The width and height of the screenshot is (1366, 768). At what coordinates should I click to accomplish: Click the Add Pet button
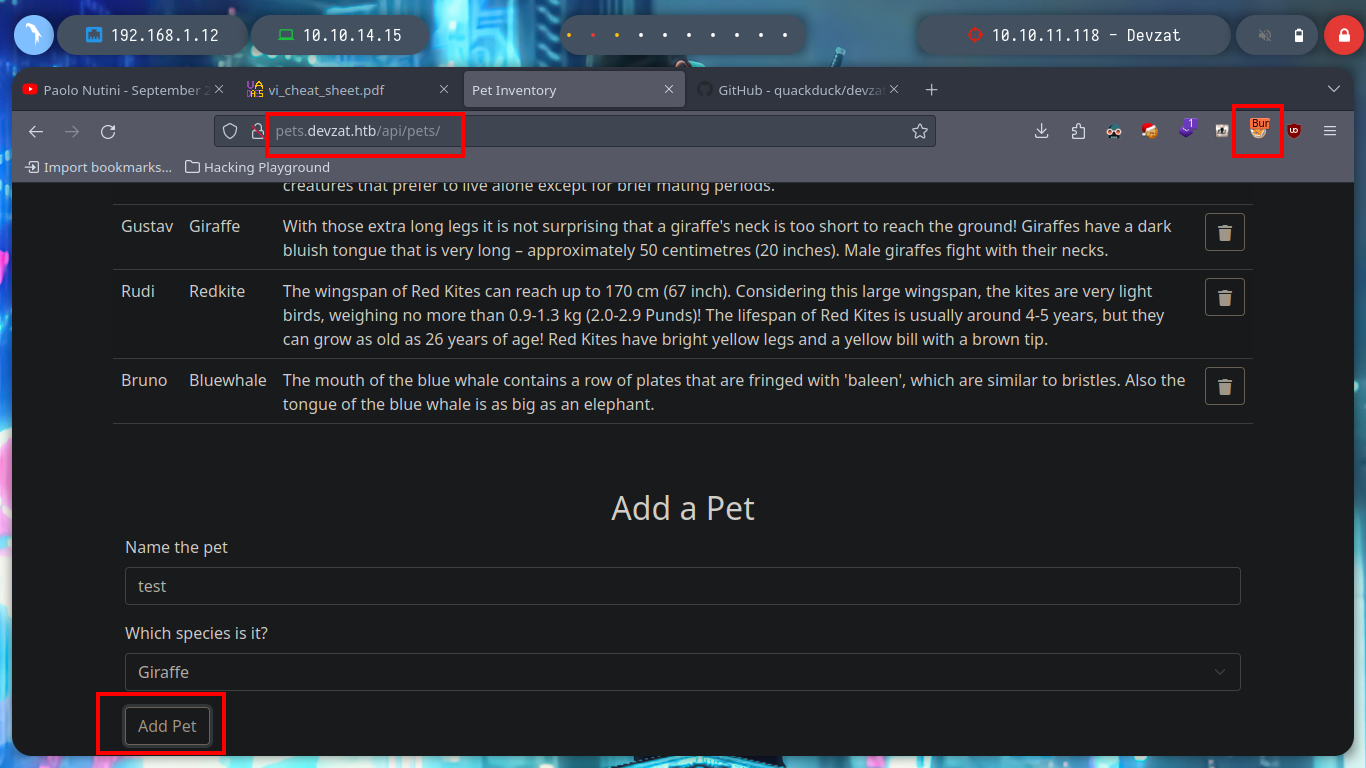[x=167, y=726]
